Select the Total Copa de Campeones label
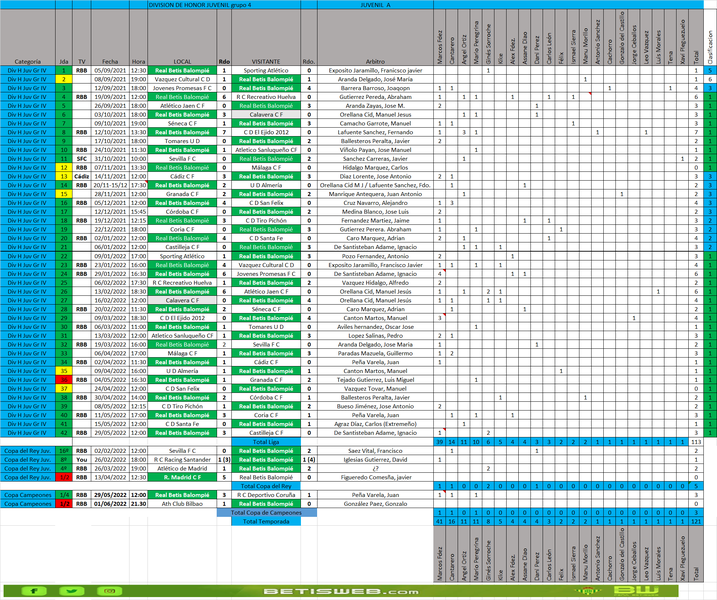This screenshot has width=717, height=600. 266,513
